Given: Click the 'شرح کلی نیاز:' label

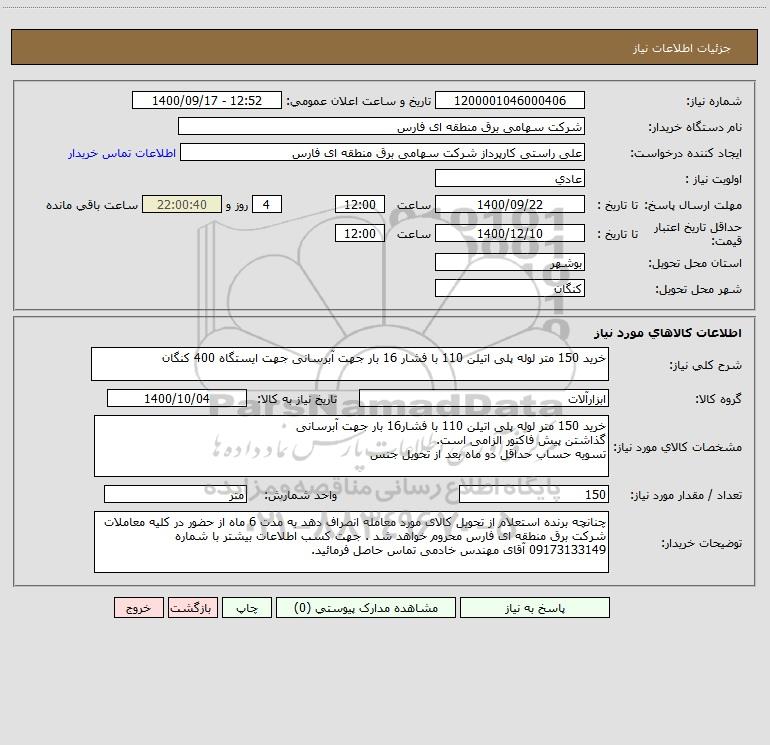Looking at the screenshot, I should tap(706, 365).
